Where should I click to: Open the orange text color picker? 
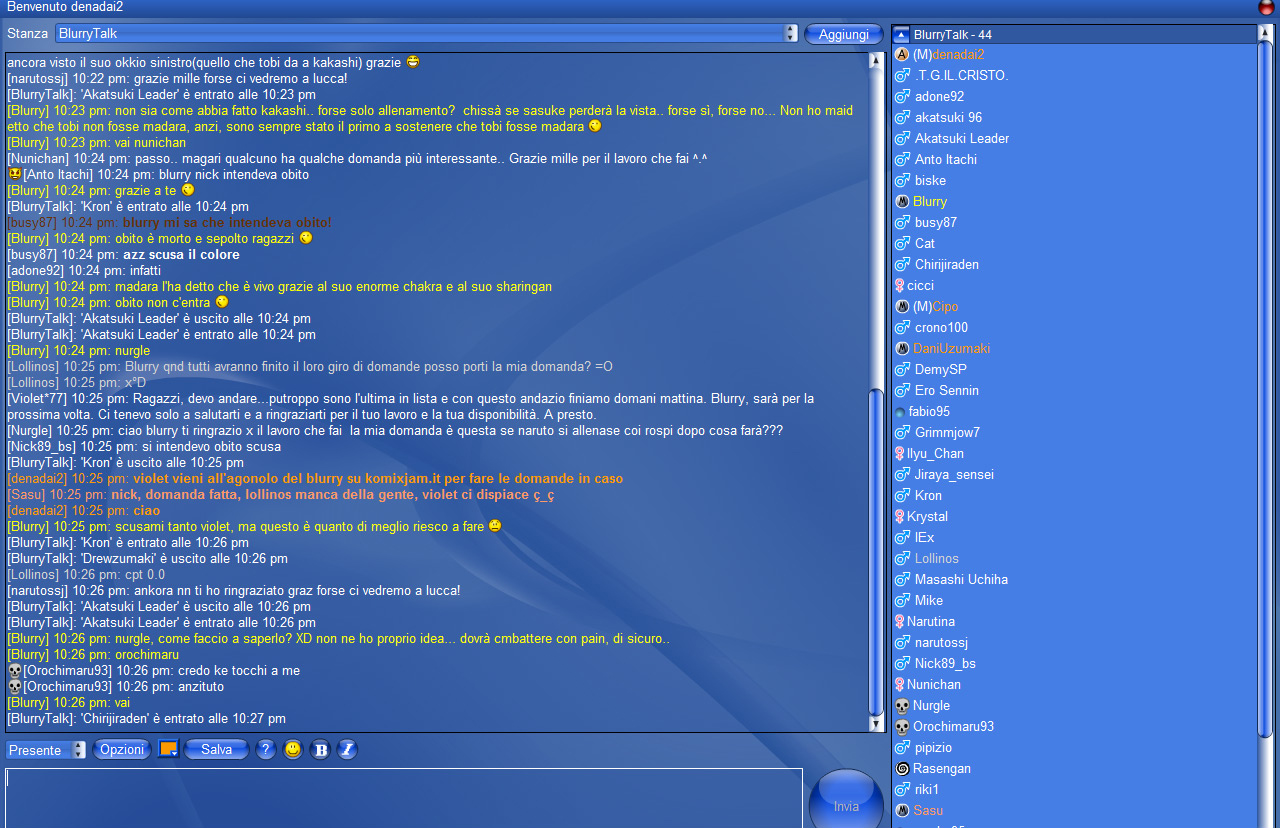[x=168, y=749]
